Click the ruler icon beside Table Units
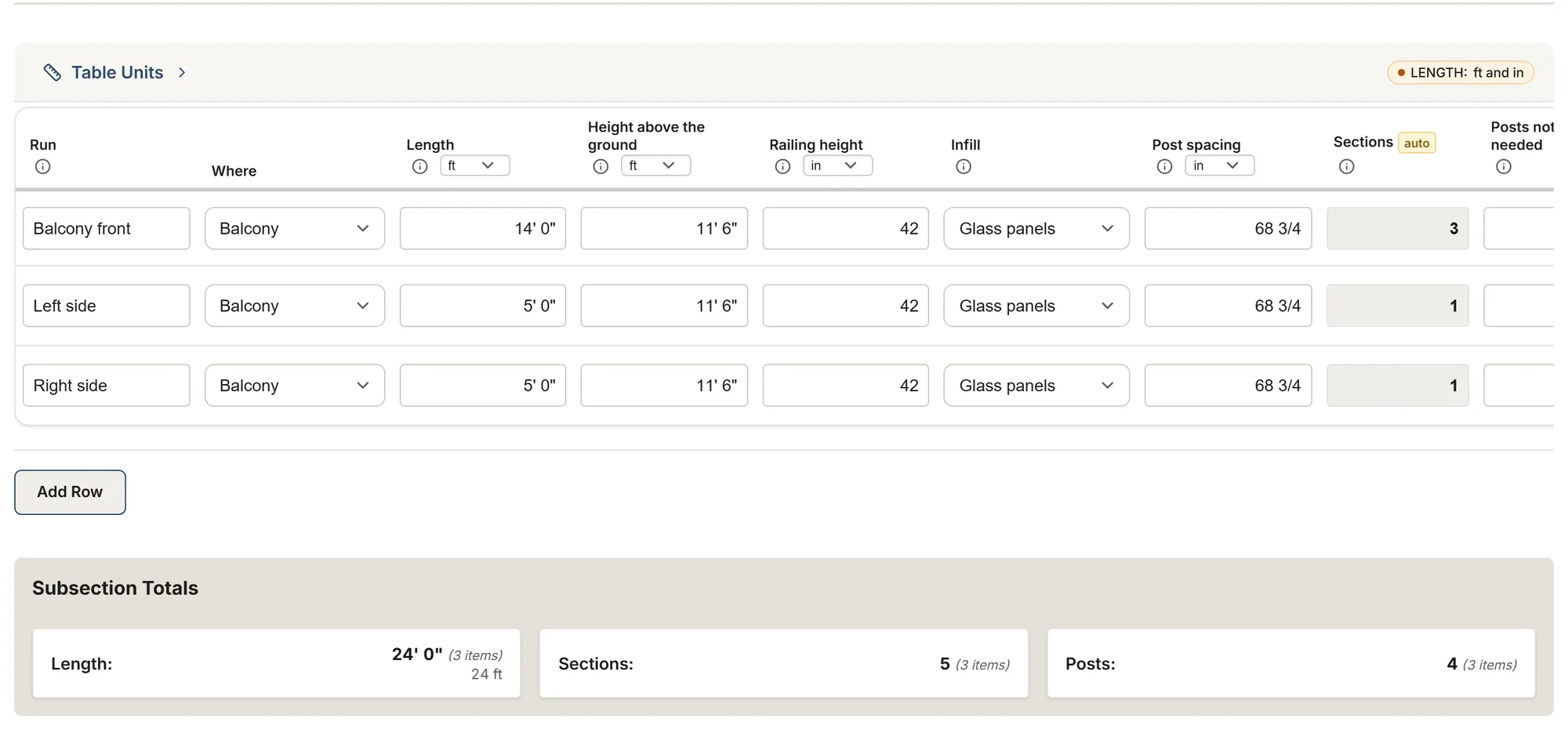Viewport: 1568px width, 729px height. click(52, 72)
